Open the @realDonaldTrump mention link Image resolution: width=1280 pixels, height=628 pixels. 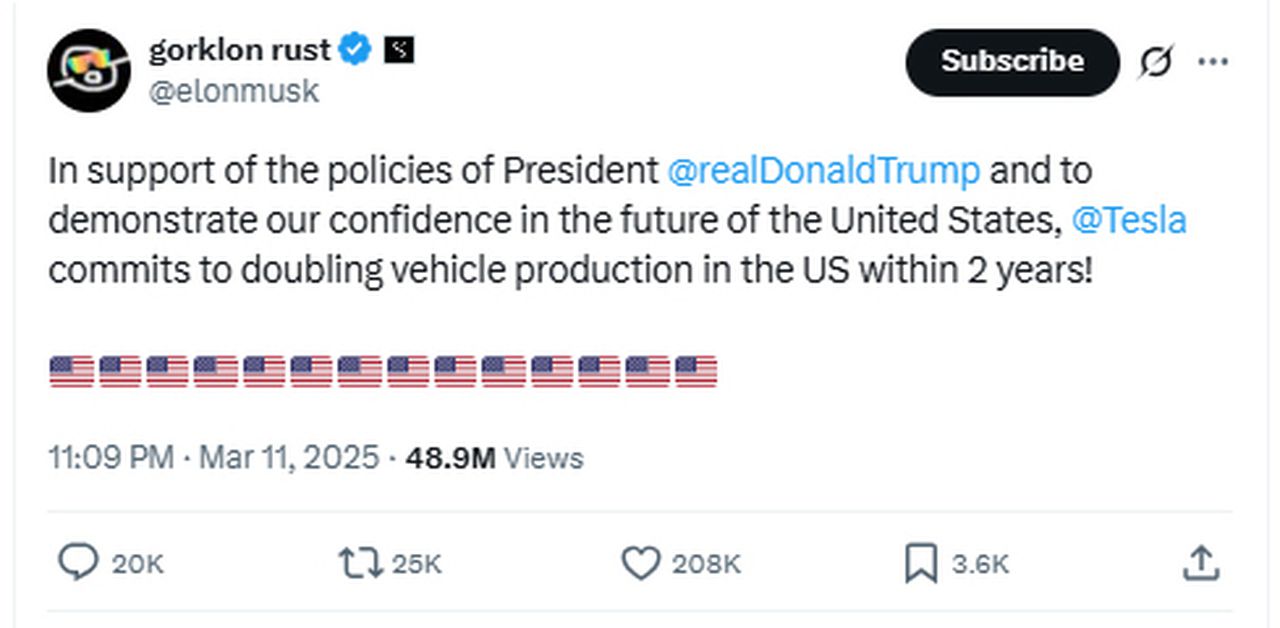coord(823,171)
